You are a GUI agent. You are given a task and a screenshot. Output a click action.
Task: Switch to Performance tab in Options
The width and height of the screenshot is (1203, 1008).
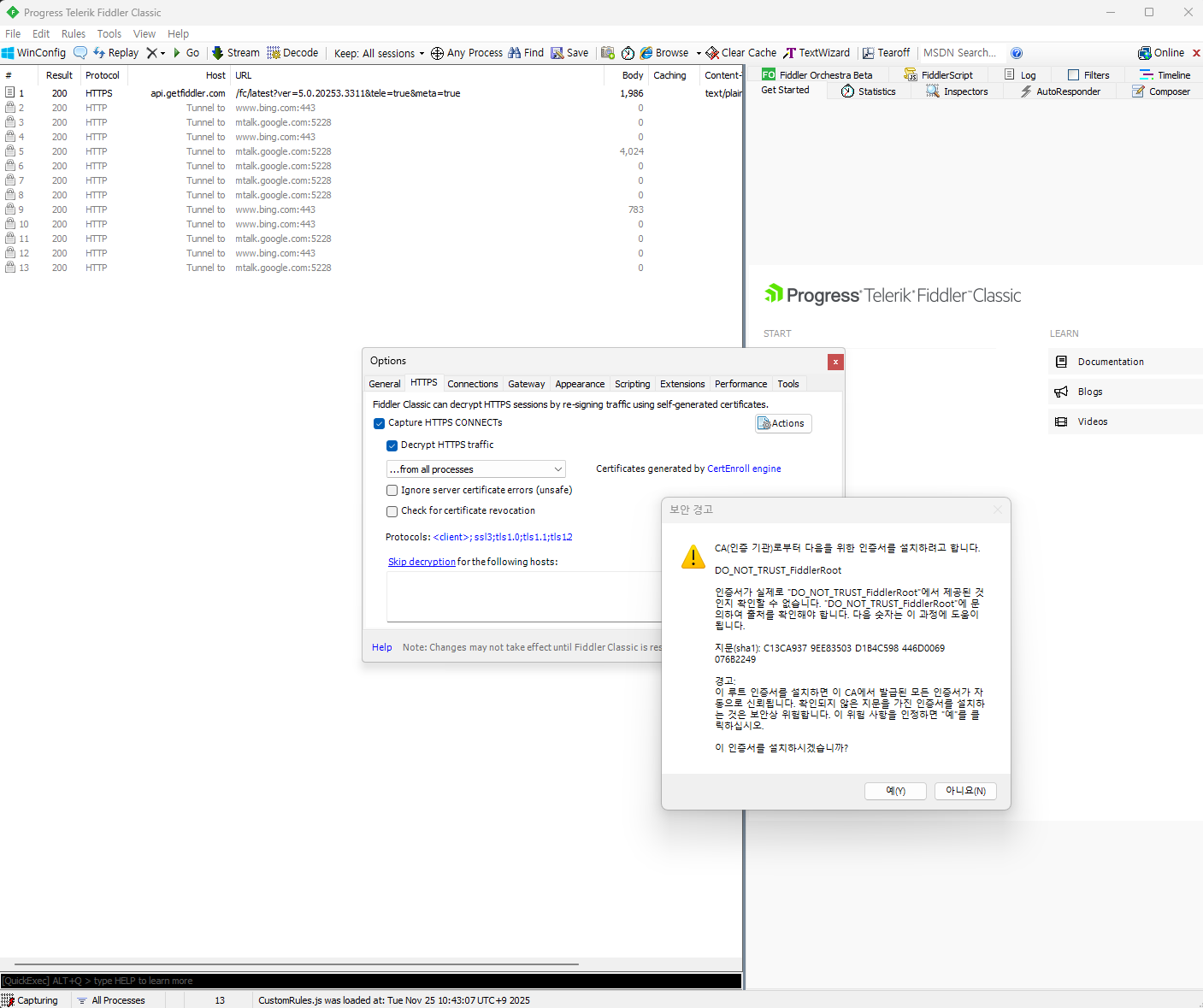coord(741,384)
